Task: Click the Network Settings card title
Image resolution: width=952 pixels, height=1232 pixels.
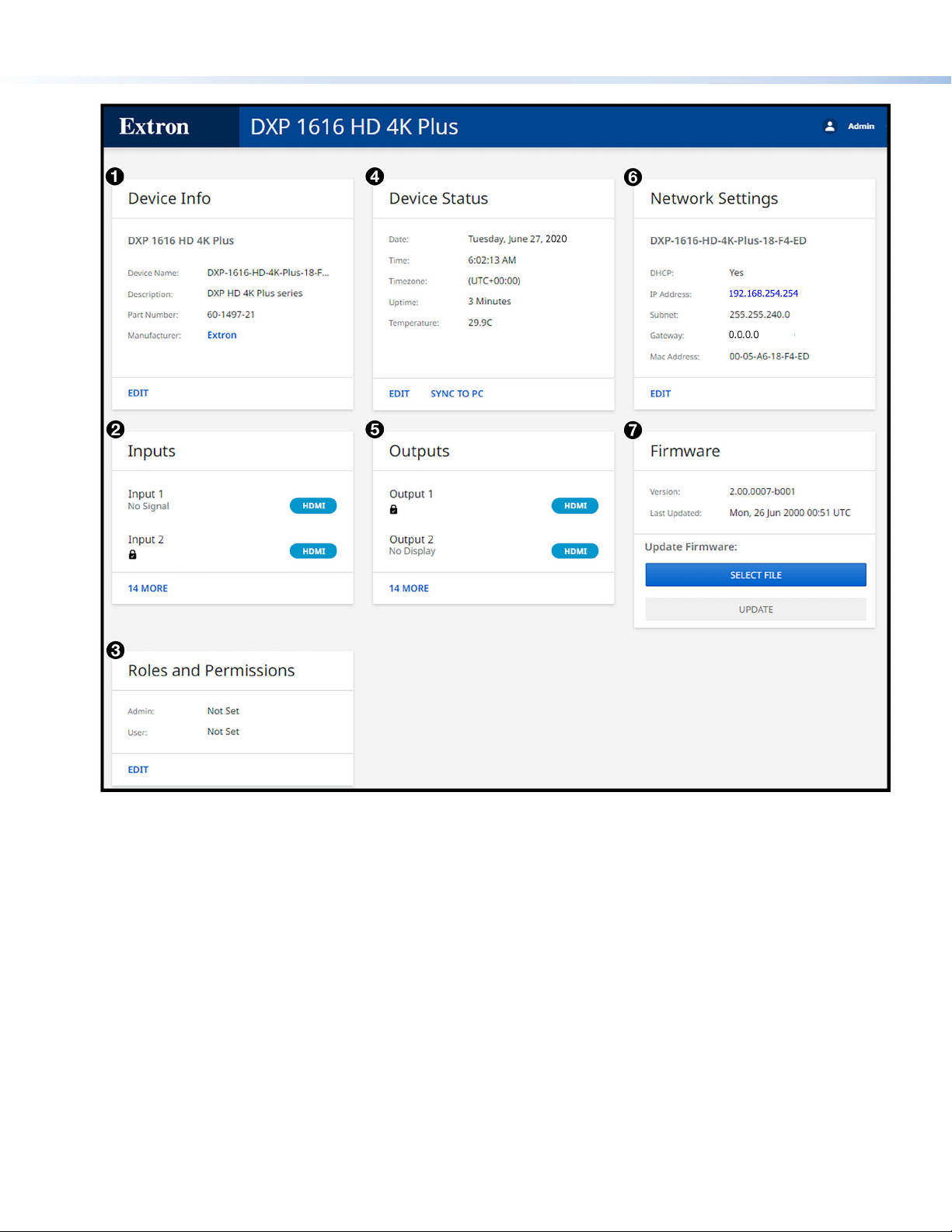Action: [x=714, y=199]
